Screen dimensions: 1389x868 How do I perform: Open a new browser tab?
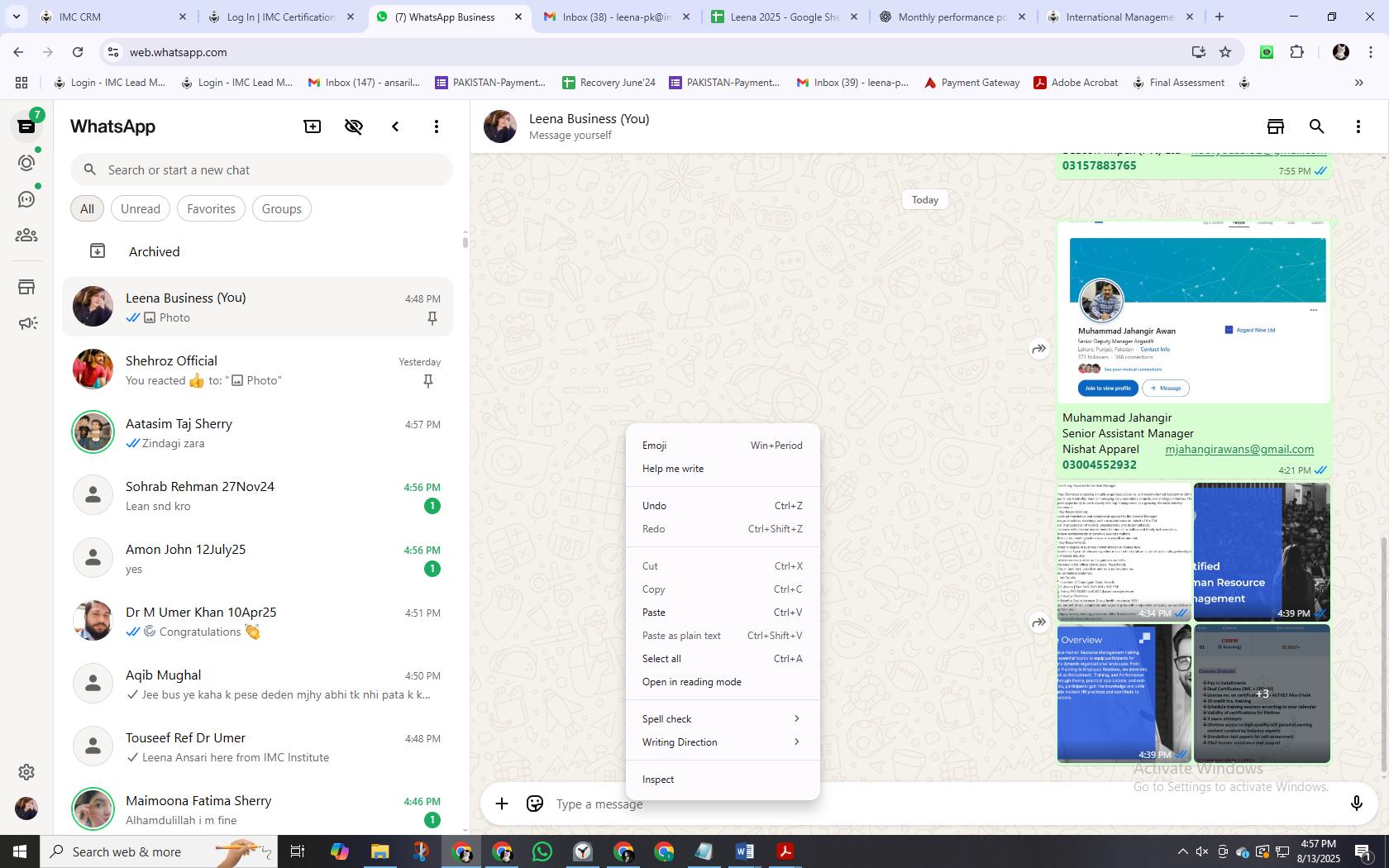point(1219,17)
